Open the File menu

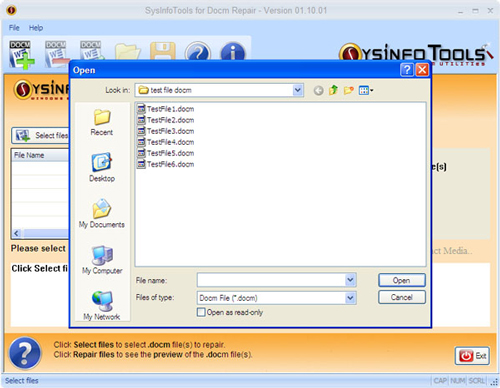click(14, 28)
